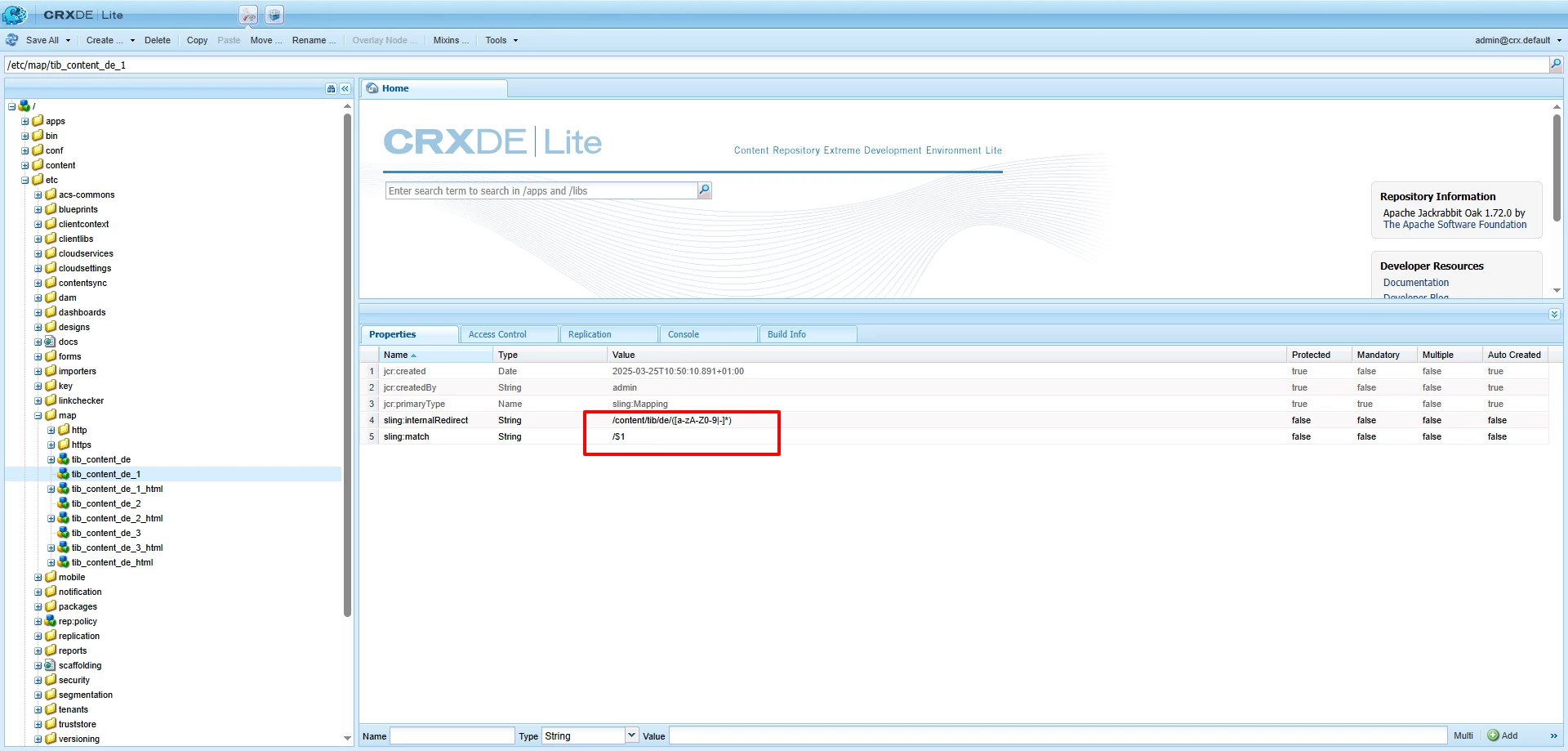Click the refresh icon beside Save All
The height and width of the screenshot is (751, 1568).
point(12,40)
